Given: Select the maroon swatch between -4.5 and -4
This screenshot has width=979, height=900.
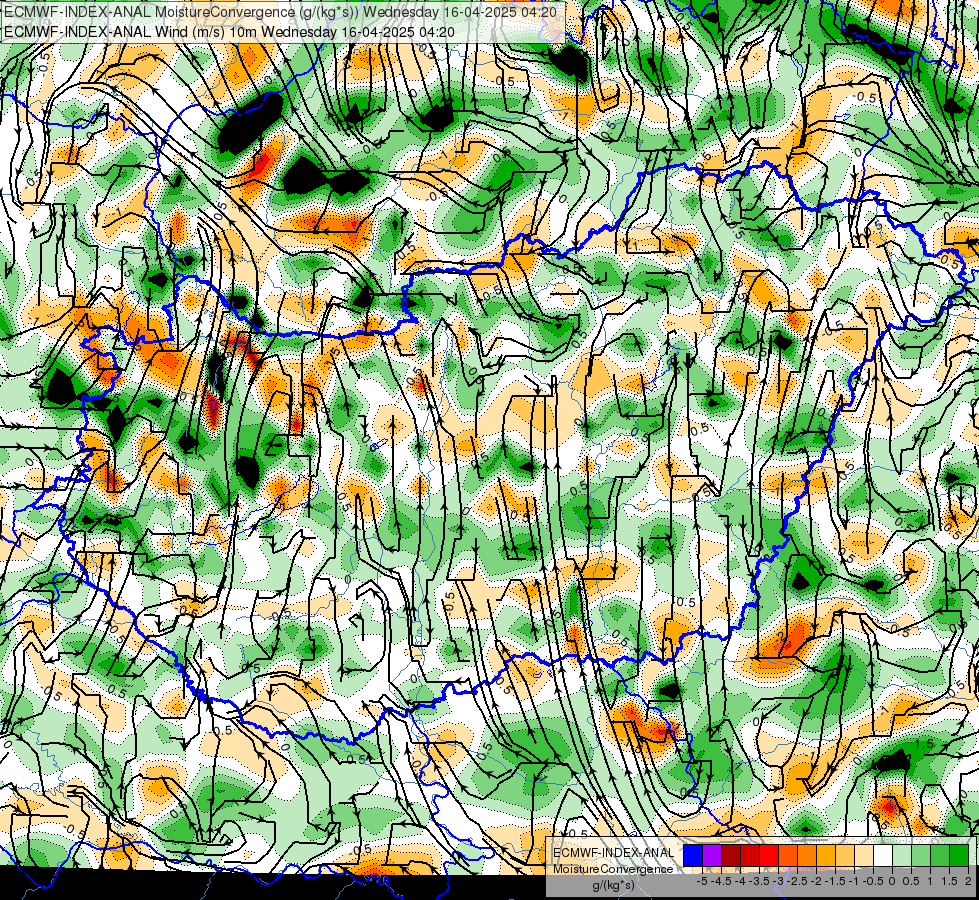Looking at the screenshot, I should click(731, 856).
